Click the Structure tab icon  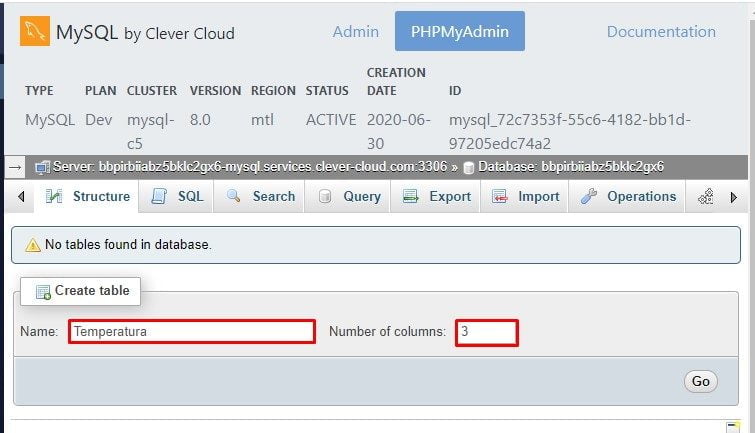55,197
